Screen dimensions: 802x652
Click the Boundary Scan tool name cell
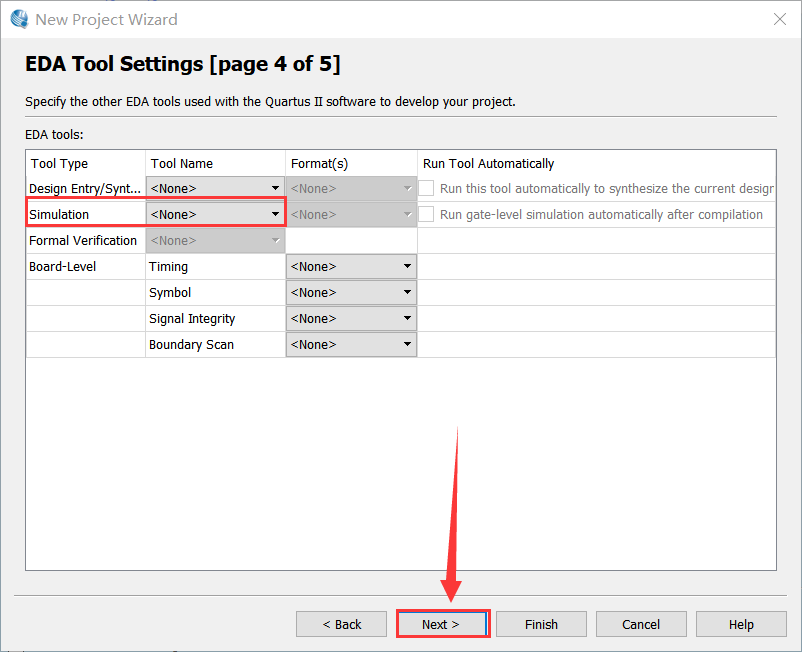tap(215, 345)
